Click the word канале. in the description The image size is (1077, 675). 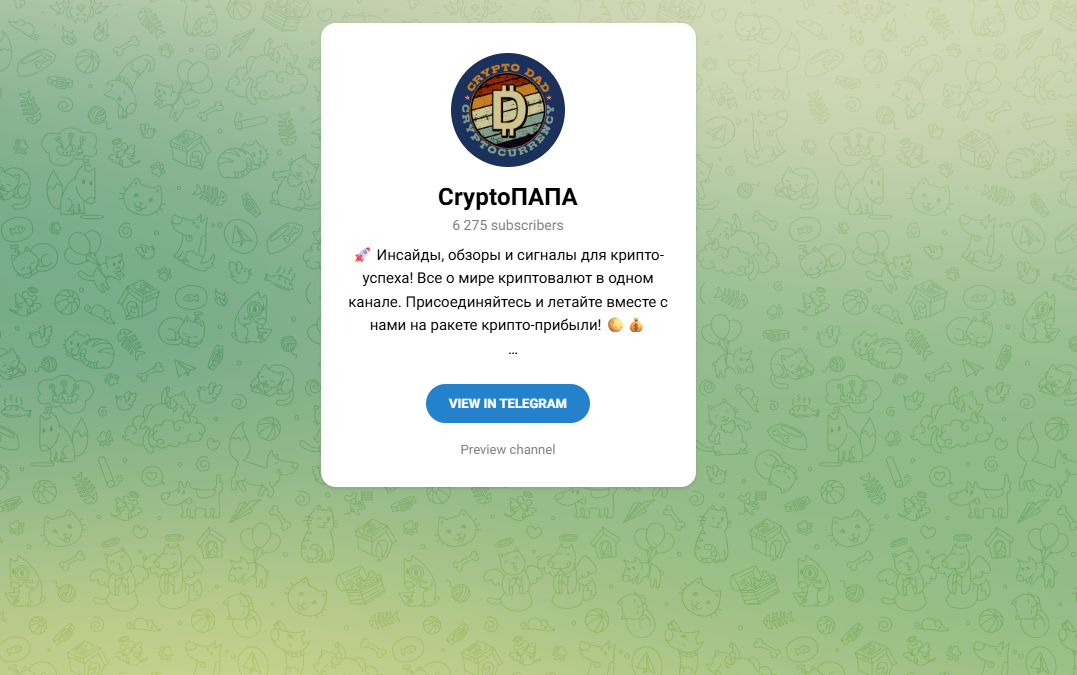(x=374, y=302)
